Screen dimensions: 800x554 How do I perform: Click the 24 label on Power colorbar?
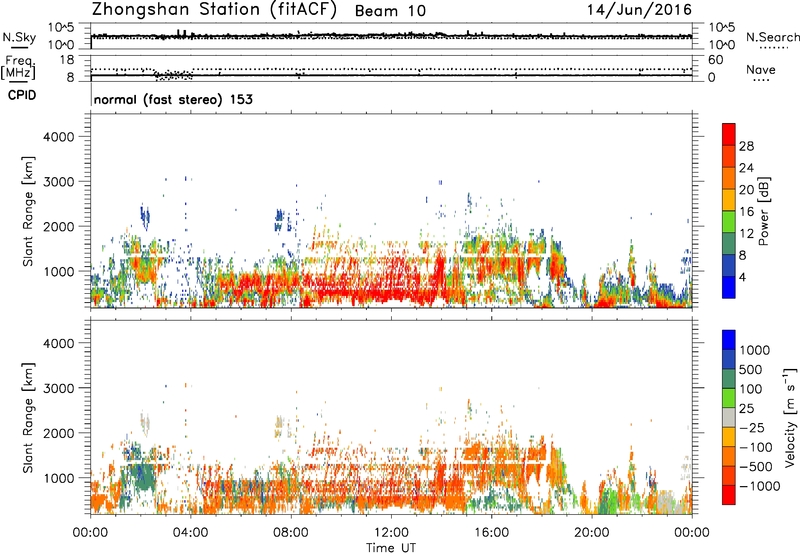(746, 168)
